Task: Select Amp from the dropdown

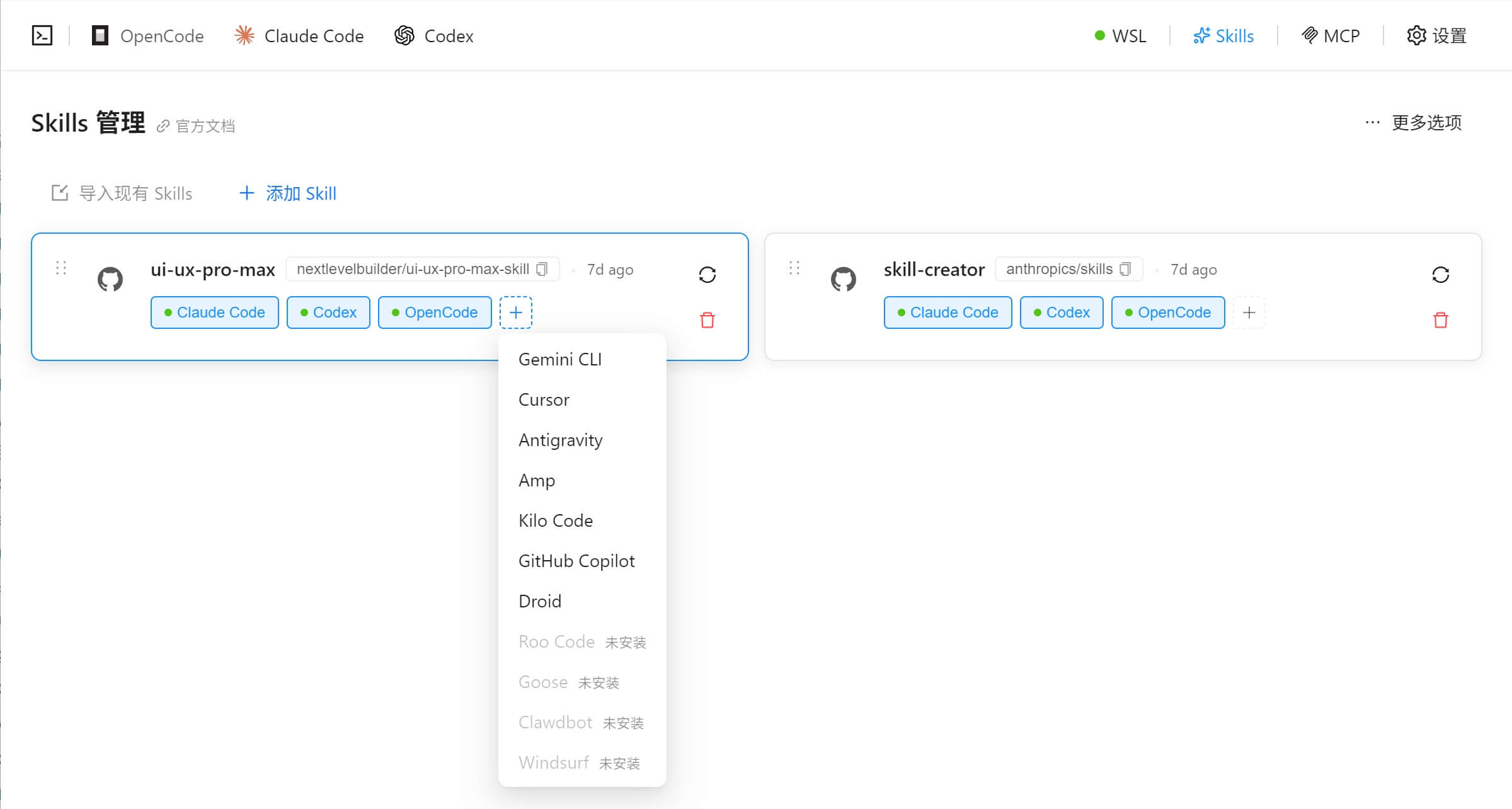Action: click(x=582, y=480)
